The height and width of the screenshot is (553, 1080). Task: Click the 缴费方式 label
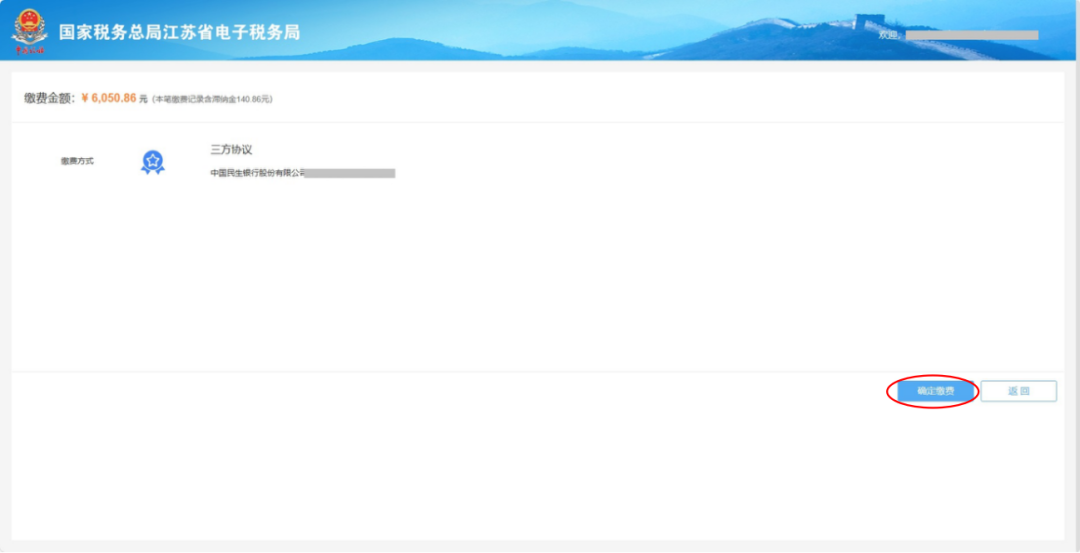[x=77, y=161]
